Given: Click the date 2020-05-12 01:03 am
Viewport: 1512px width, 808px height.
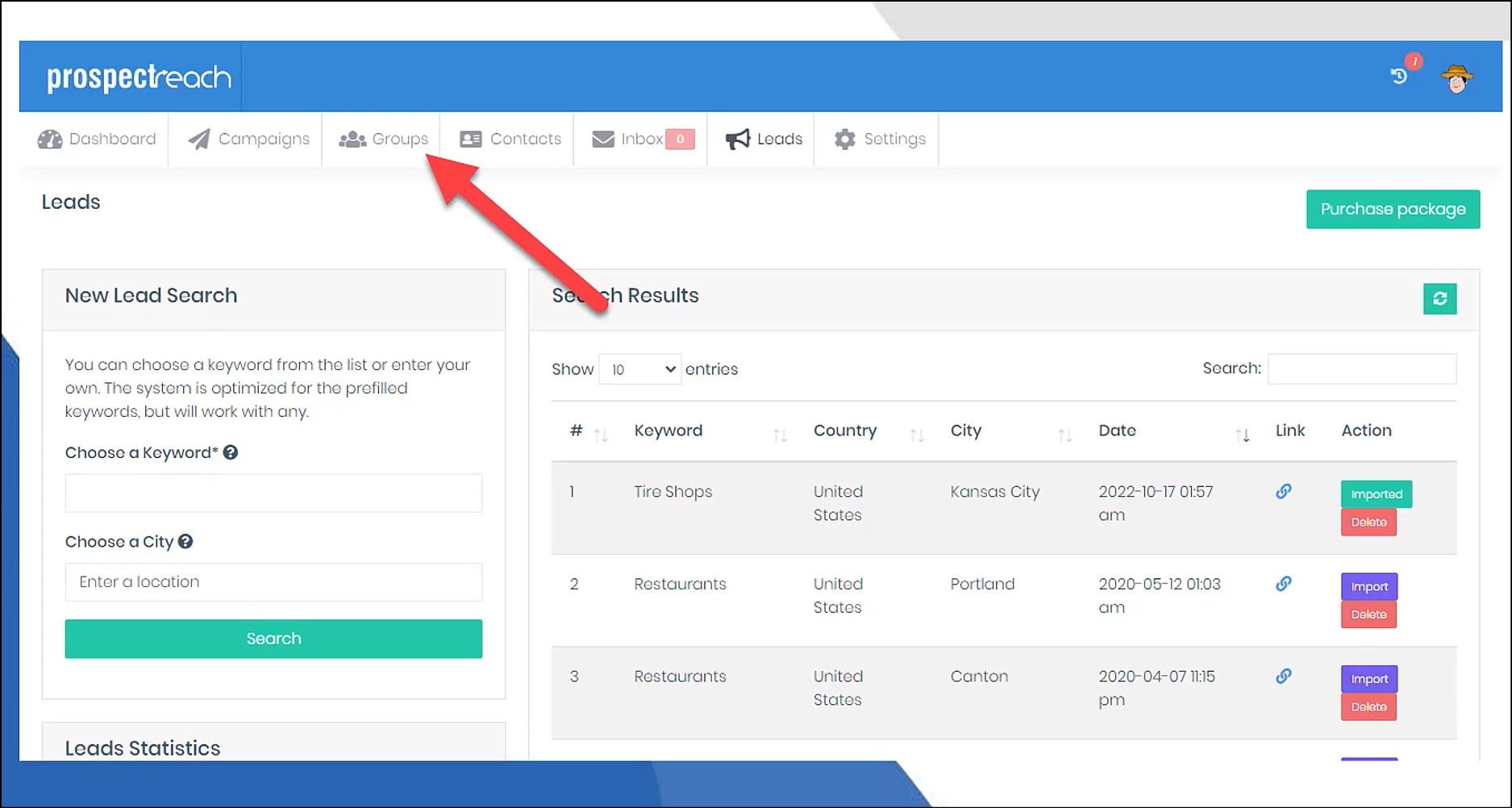Looking at the screenshot, I should (x=1160, y=596).
